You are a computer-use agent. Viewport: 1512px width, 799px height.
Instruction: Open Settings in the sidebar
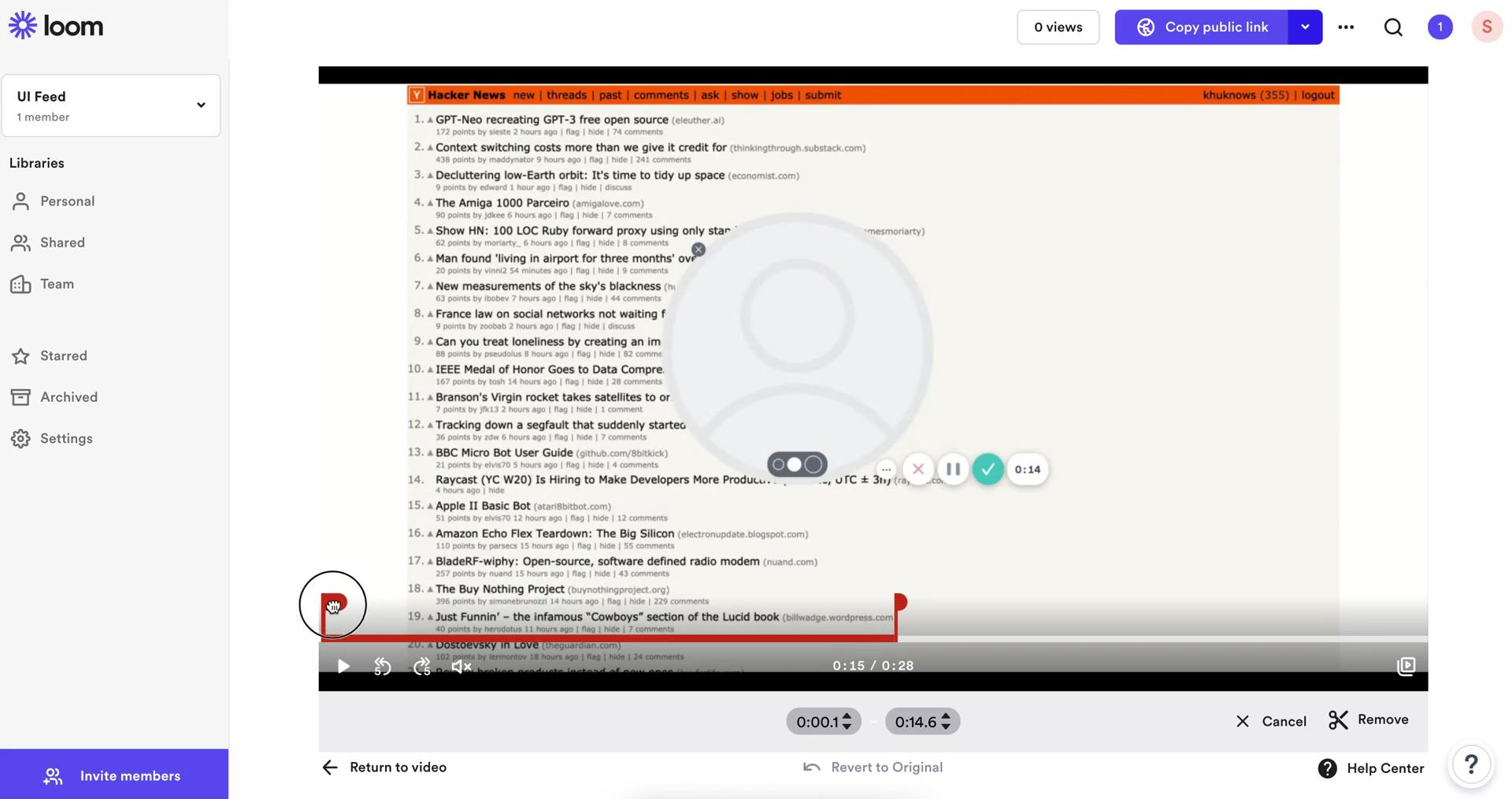tap(52, 439)
